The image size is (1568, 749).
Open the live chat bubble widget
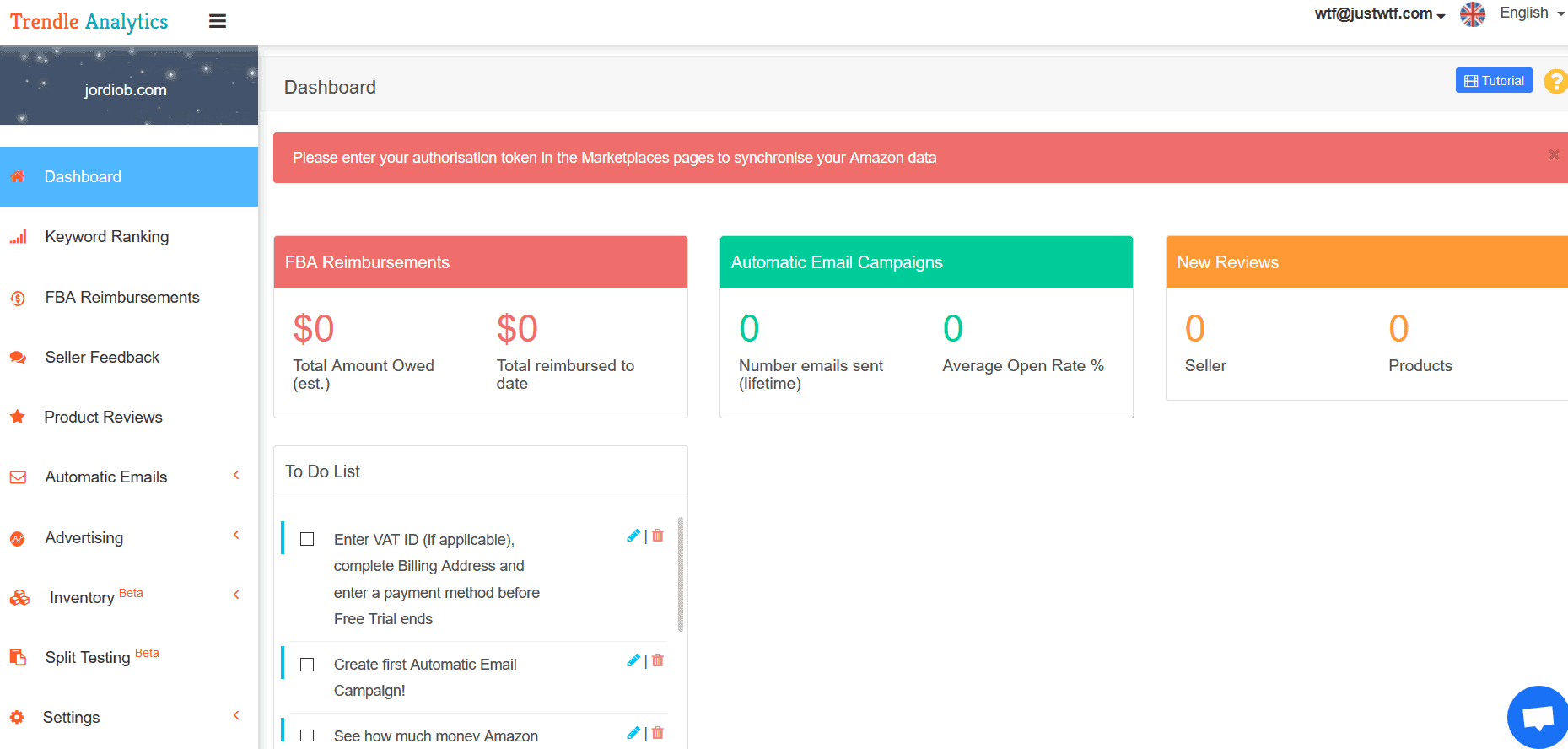coord(1537,718)
